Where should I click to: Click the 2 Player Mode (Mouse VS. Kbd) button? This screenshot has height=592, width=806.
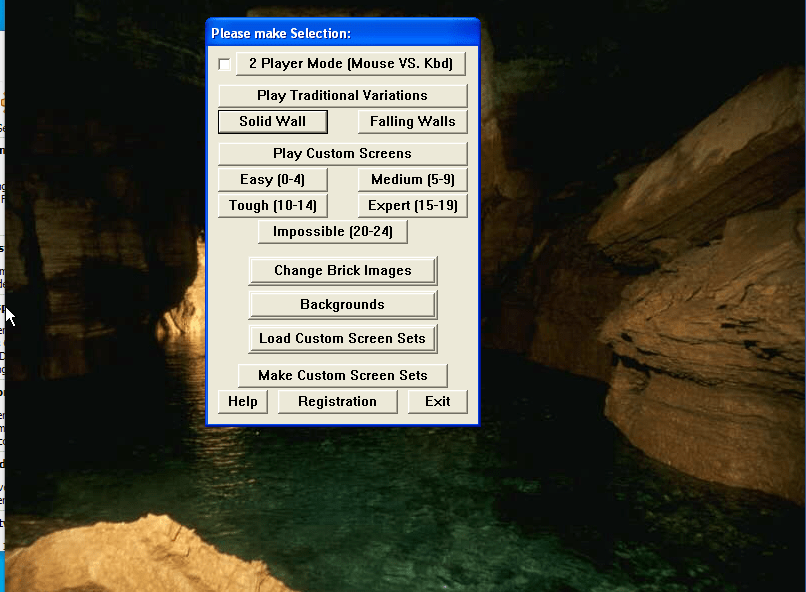coord(351,64)
